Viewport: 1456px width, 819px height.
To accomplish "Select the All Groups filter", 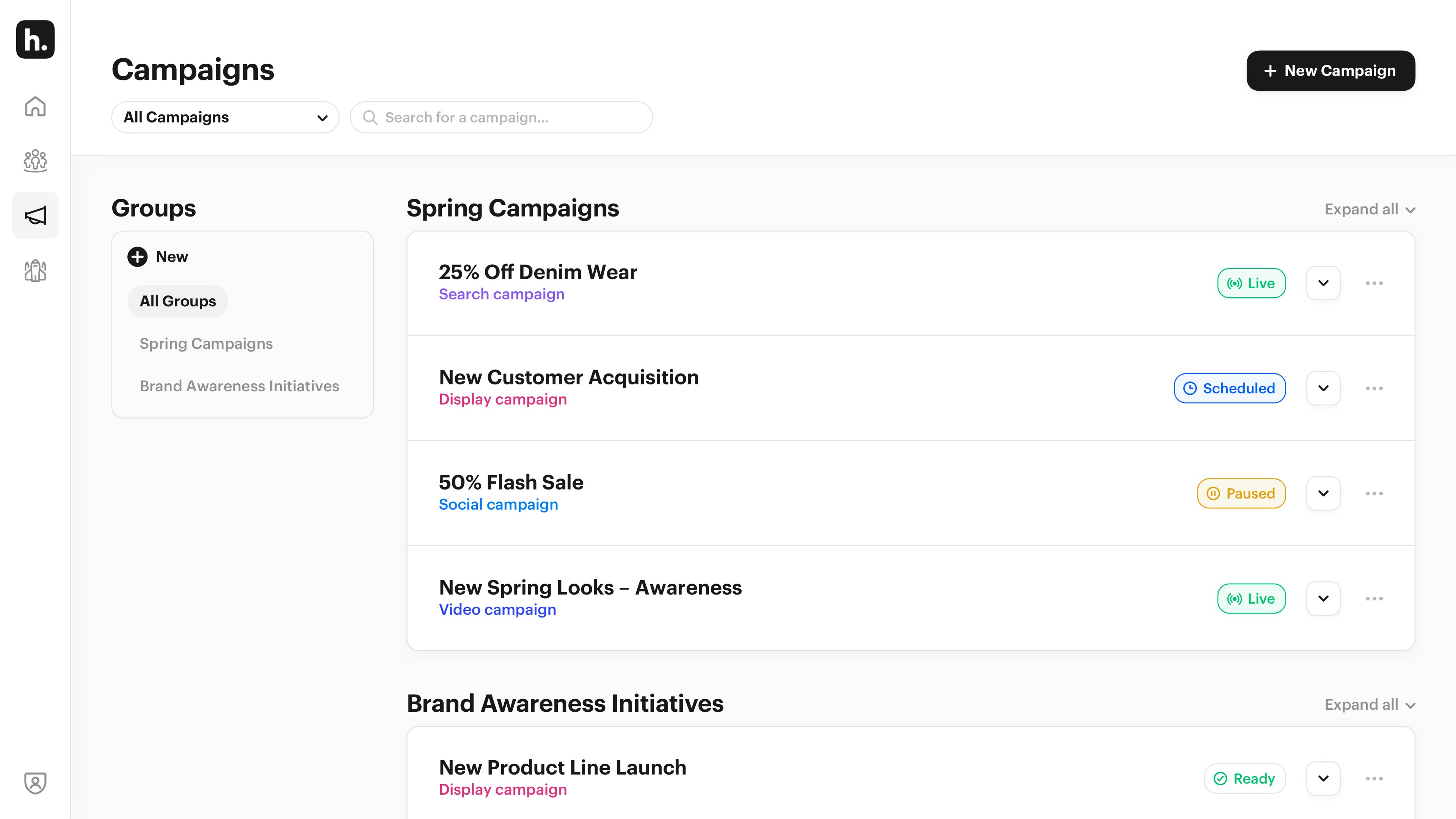I will [177, 301].
